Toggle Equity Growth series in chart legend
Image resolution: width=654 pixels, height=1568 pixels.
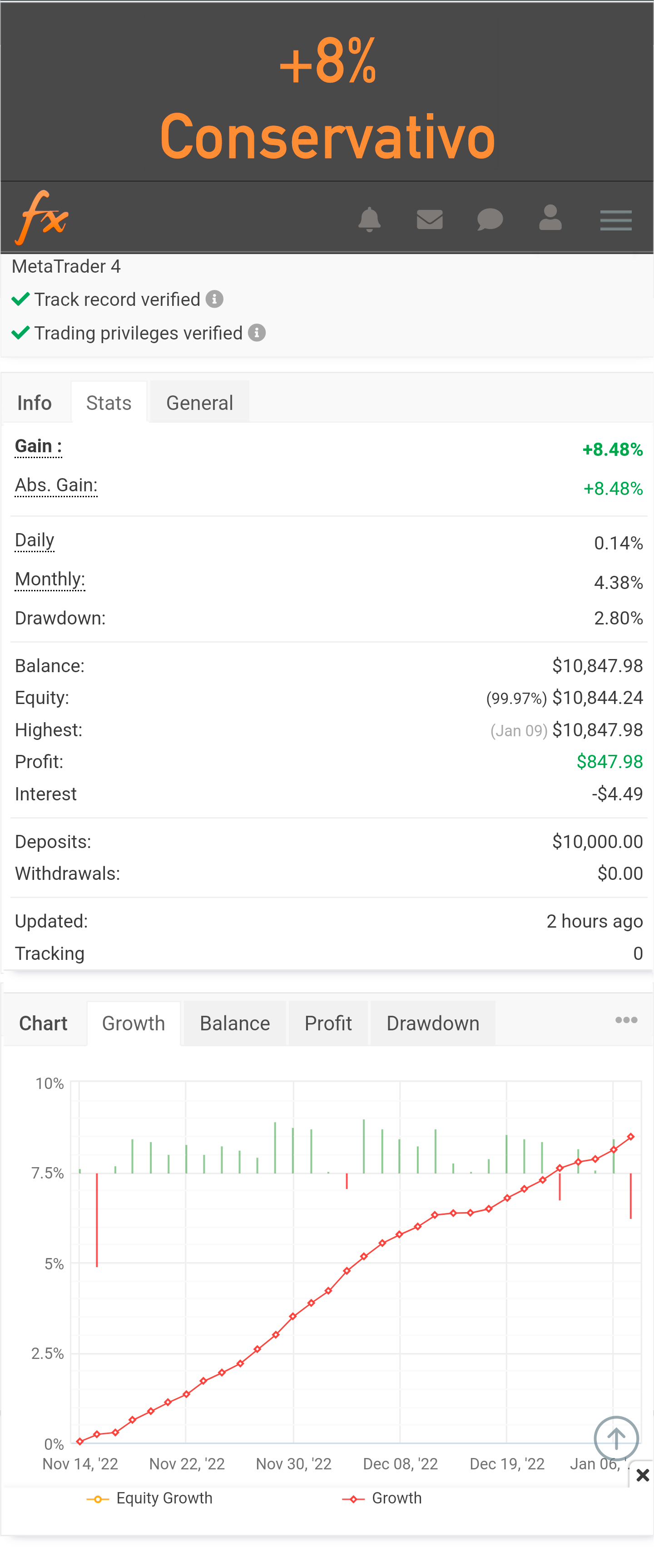pyautogui.click(x=150, y=1498)
